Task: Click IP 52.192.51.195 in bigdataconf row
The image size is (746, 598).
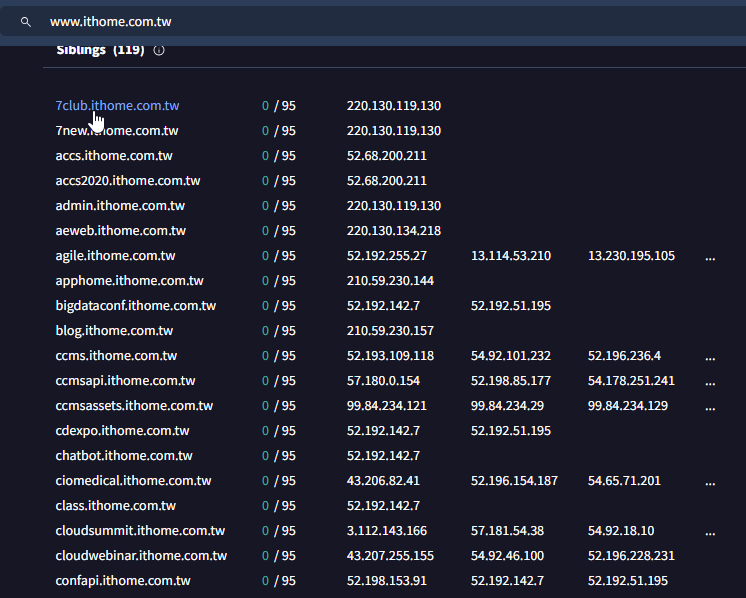Action: coord(510,305)
